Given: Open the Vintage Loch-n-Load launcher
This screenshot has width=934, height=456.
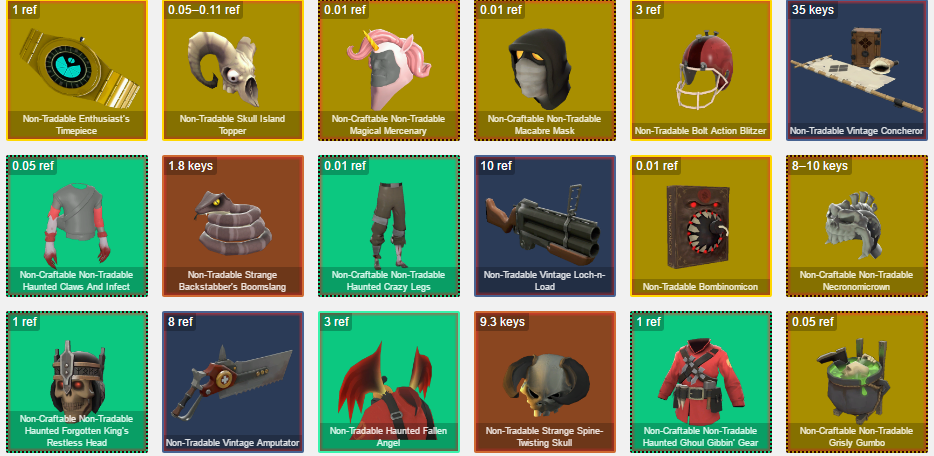Looking at the screenshot, I should [544, 226].
